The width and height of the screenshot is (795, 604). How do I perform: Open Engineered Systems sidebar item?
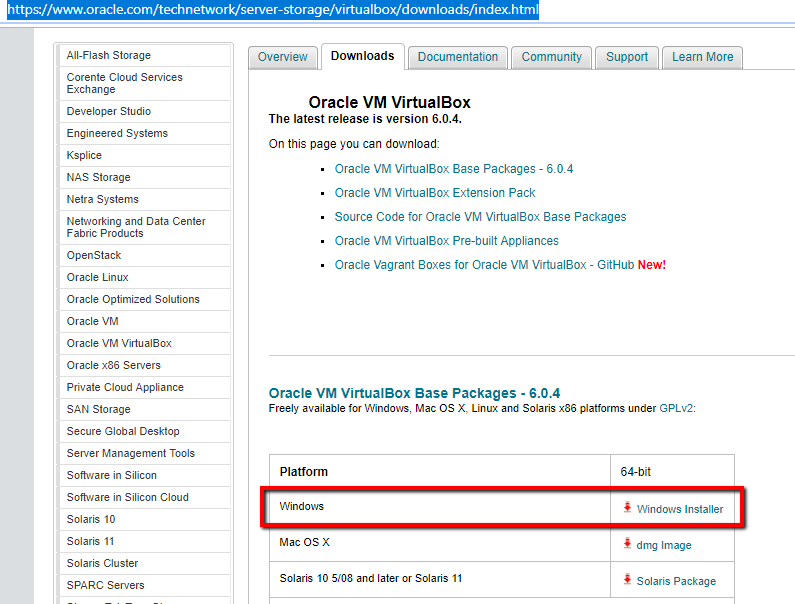pyautogui.click(x=145, y=133)
